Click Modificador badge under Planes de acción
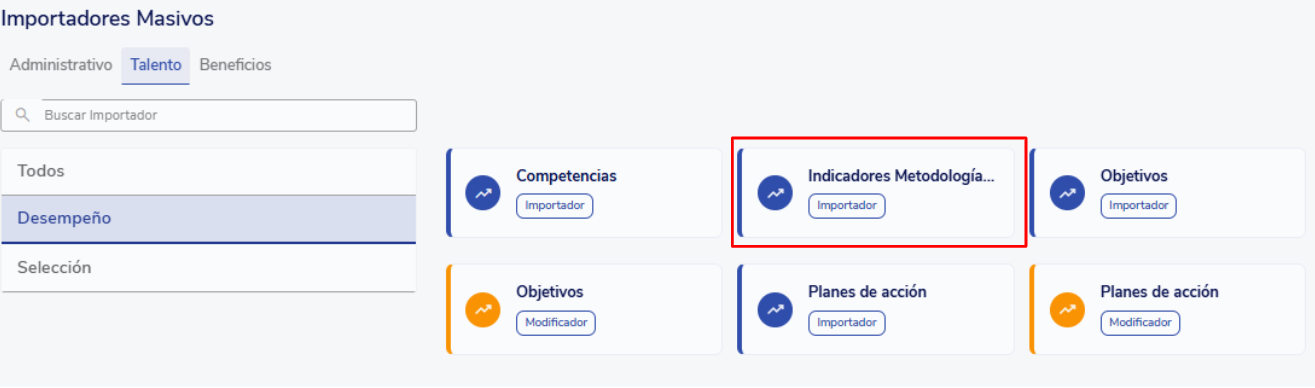Image resolution: width=1315 pixels, height=388 pixels. (x=1140, y=323)
